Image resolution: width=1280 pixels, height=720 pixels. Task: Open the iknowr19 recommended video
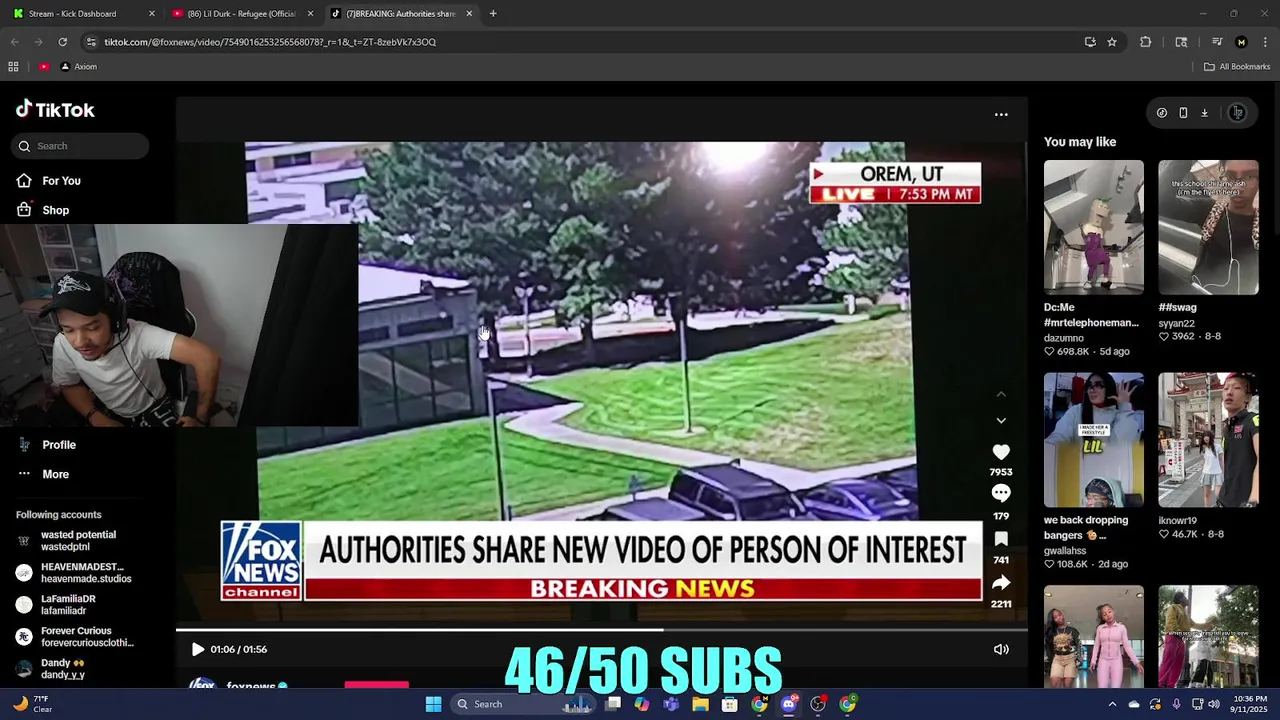(1208, 440)
